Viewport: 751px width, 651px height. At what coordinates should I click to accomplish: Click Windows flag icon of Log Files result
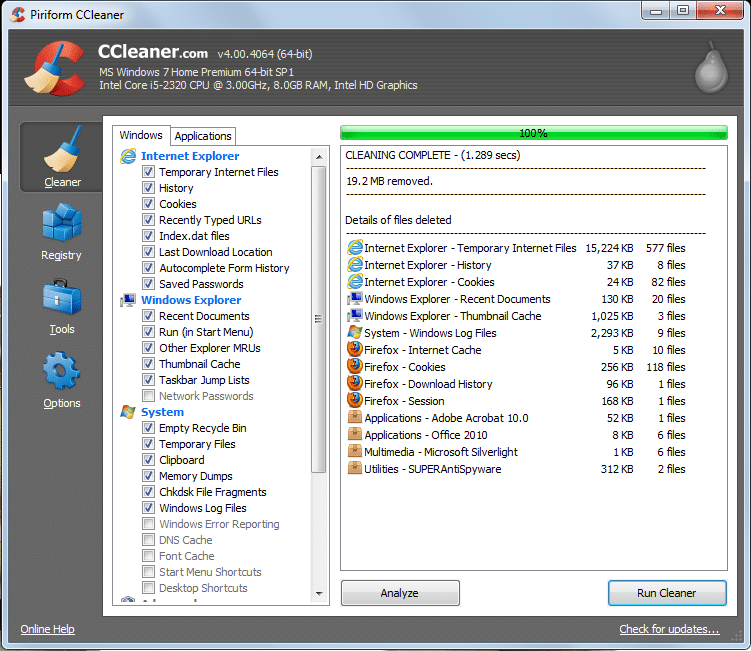355,332
